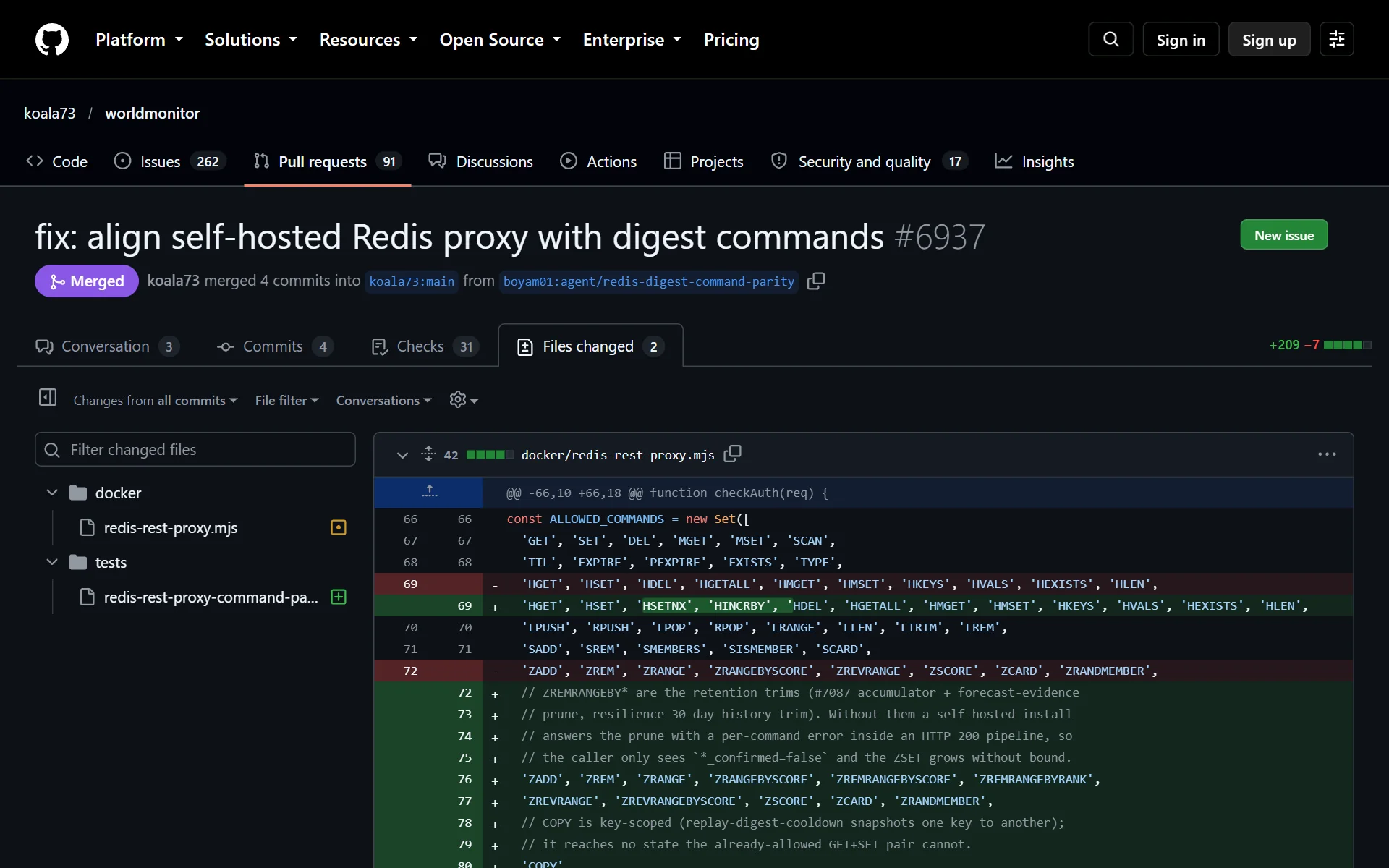
Task: Select the Files changed tab
Action: 590,346
